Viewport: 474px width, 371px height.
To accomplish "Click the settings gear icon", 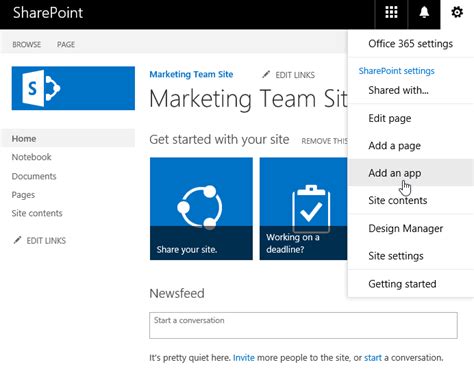I will pyautogui.click(x=457, y=13).
